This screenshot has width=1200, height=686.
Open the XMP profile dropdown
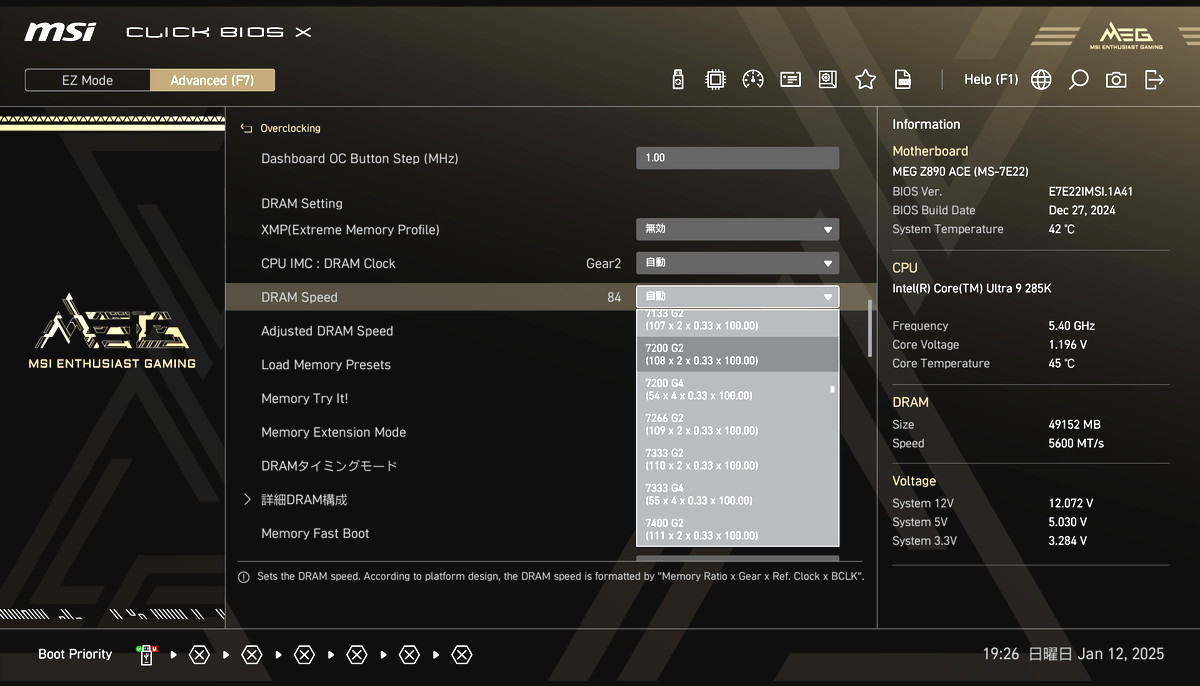pyautogui.click(x=738, y=229)
